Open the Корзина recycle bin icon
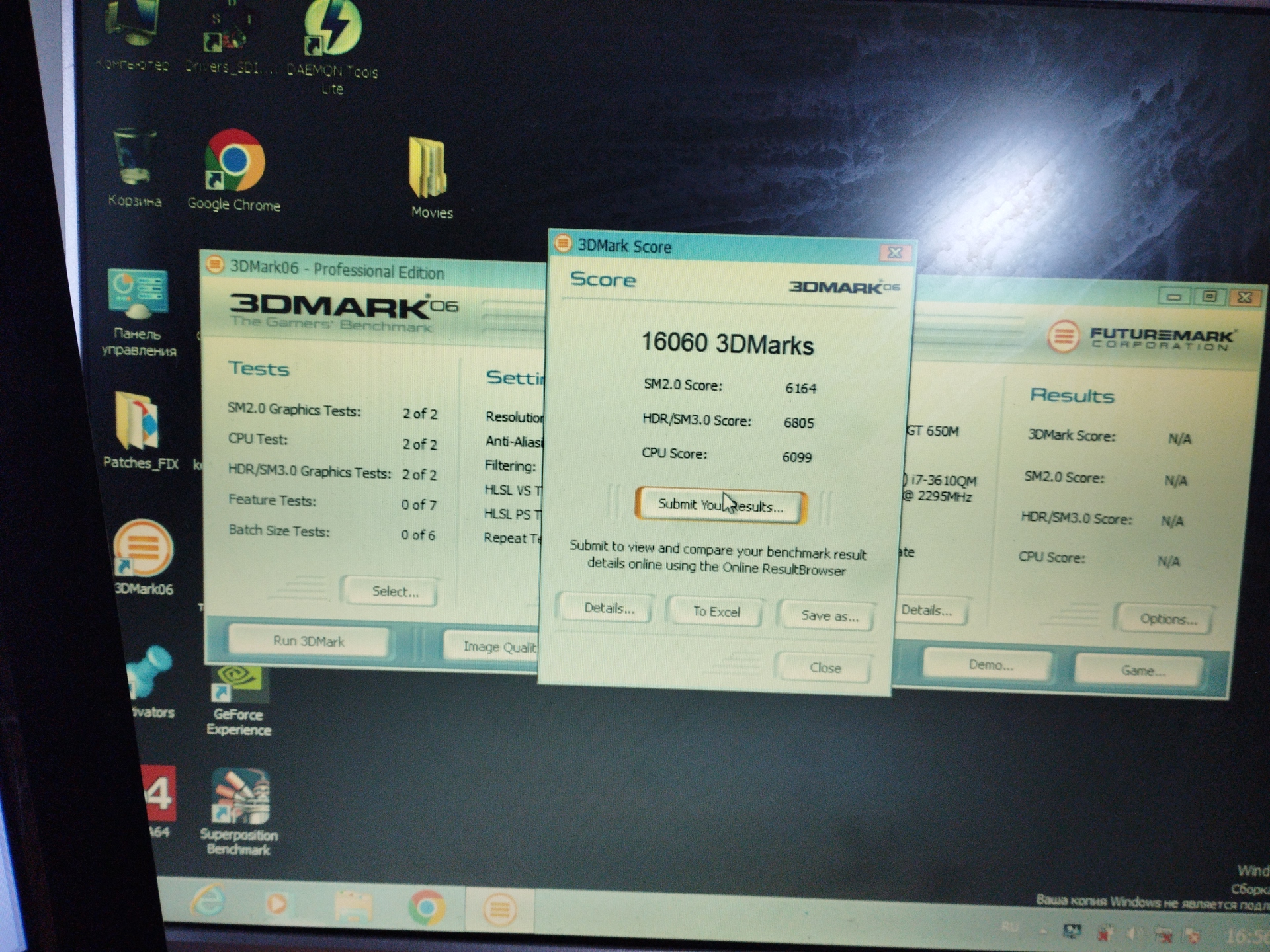The height and width of the screenshot is (952, 1270). coord(135,167)
